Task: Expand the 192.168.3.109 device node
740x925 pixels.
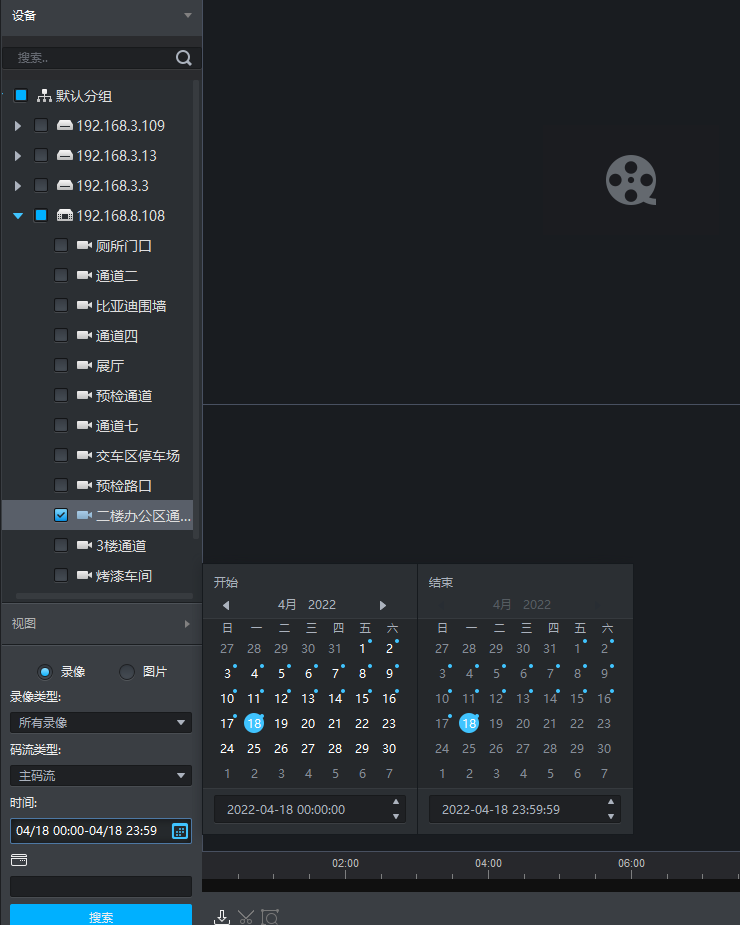Action: [x=18, y=126]
